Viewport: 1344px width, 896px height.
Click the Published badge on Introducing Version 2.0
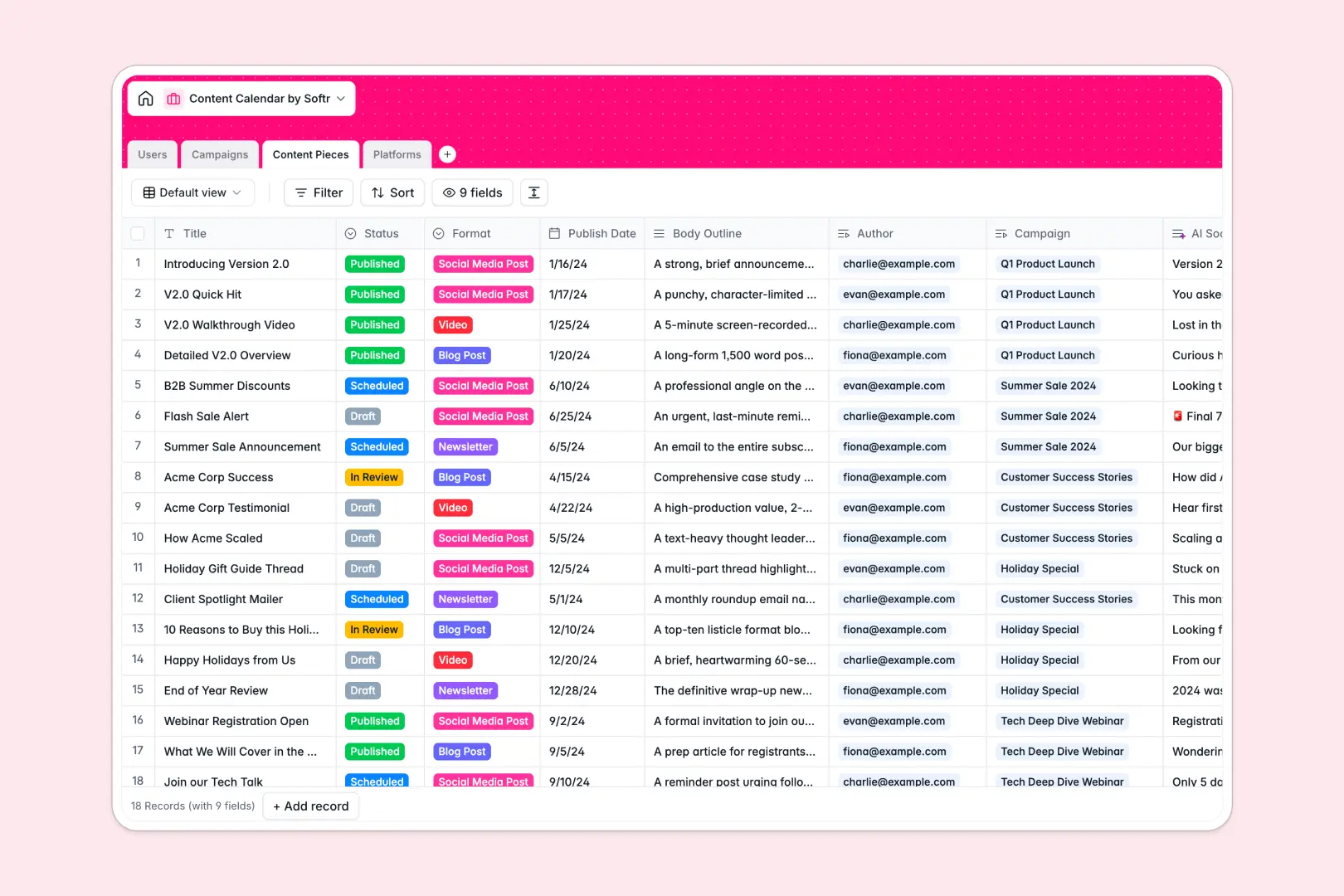[374, 264]
